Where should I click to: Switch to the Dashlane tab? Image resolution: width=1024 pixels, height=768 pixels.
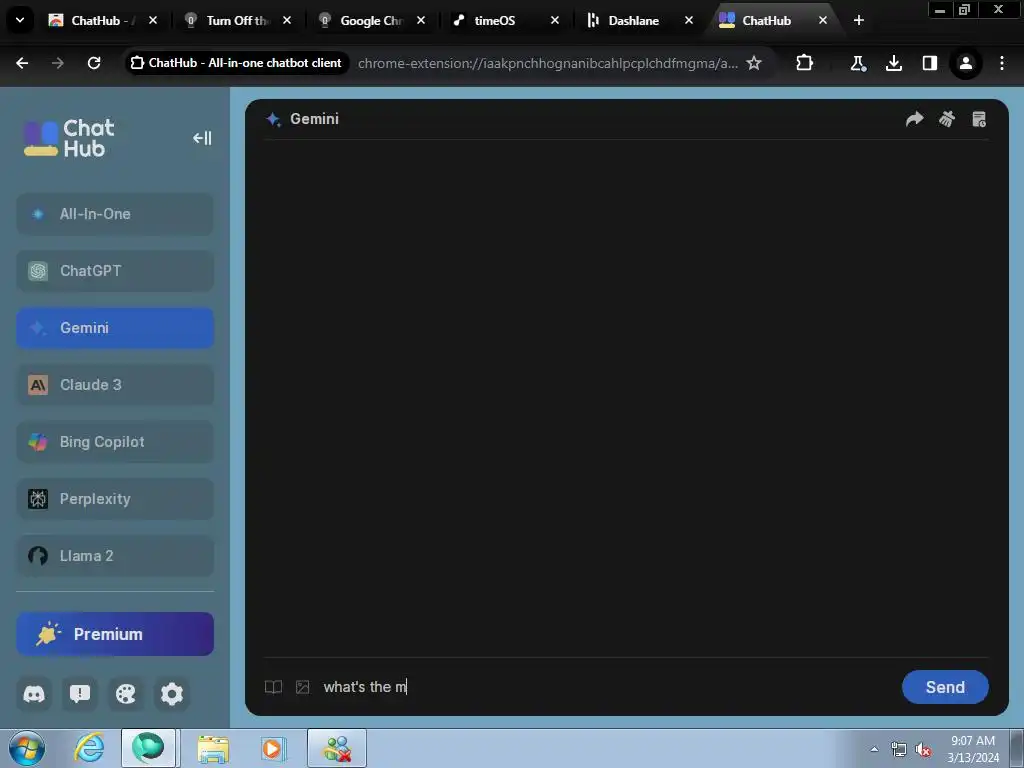[630, 20]
